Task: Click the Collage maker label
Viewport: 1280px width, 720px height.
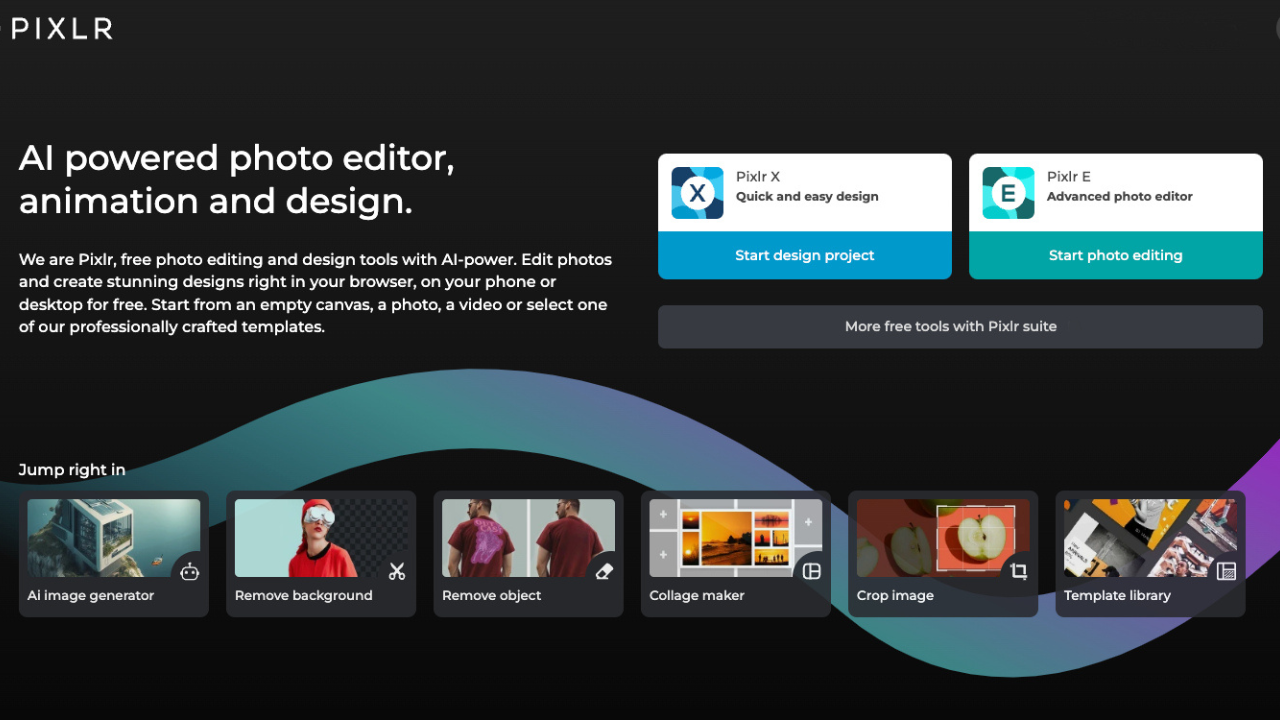Action: point(697,596)
